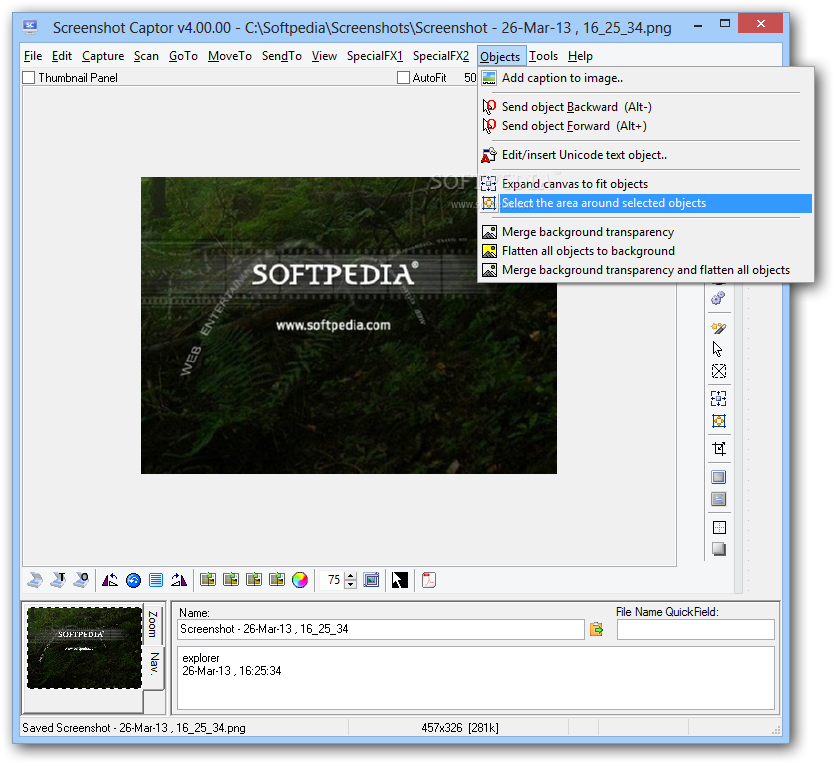
Task: Click the blue framed image icon beside 75
Action: (x=371, y=580)
